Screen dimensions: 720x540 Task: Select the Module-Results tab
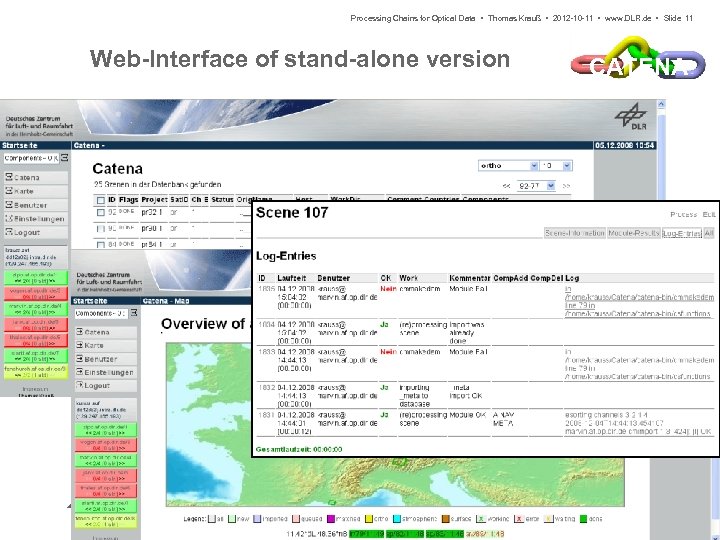coord(634,233)
